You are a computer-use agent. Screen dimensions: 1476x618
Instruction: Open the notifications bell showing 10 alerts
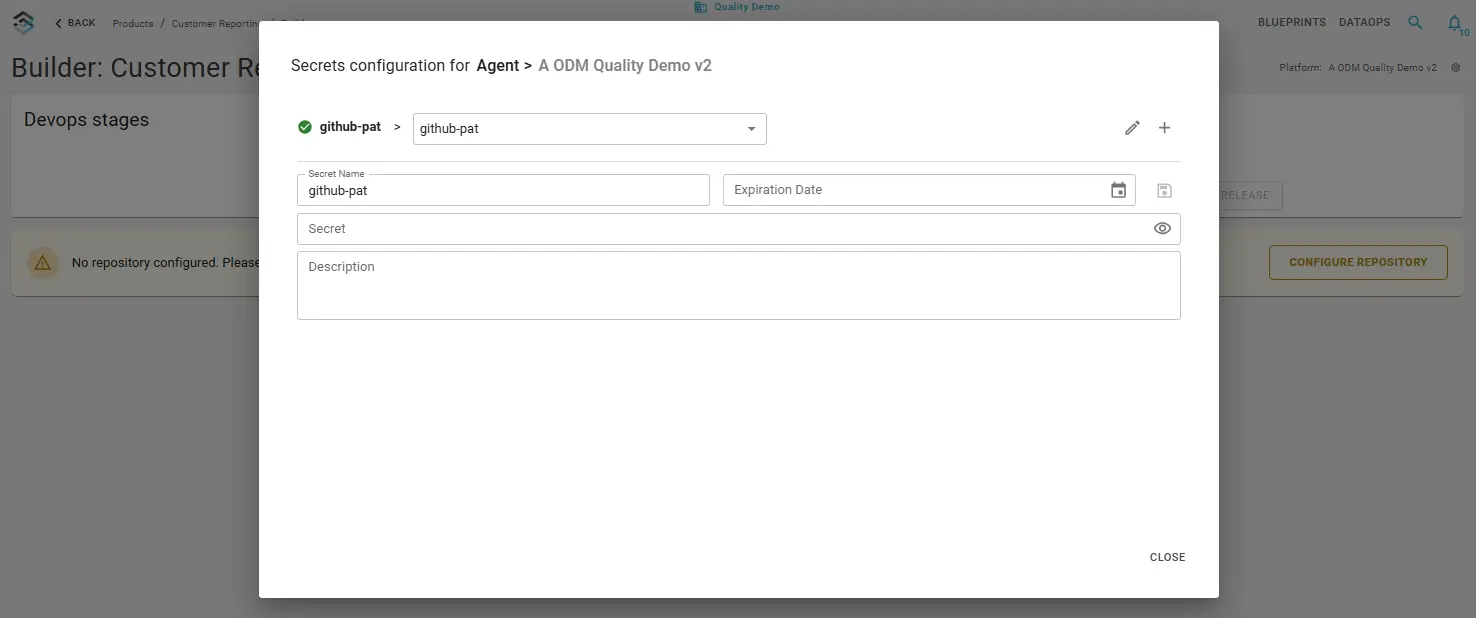(x=1454, y=22)
